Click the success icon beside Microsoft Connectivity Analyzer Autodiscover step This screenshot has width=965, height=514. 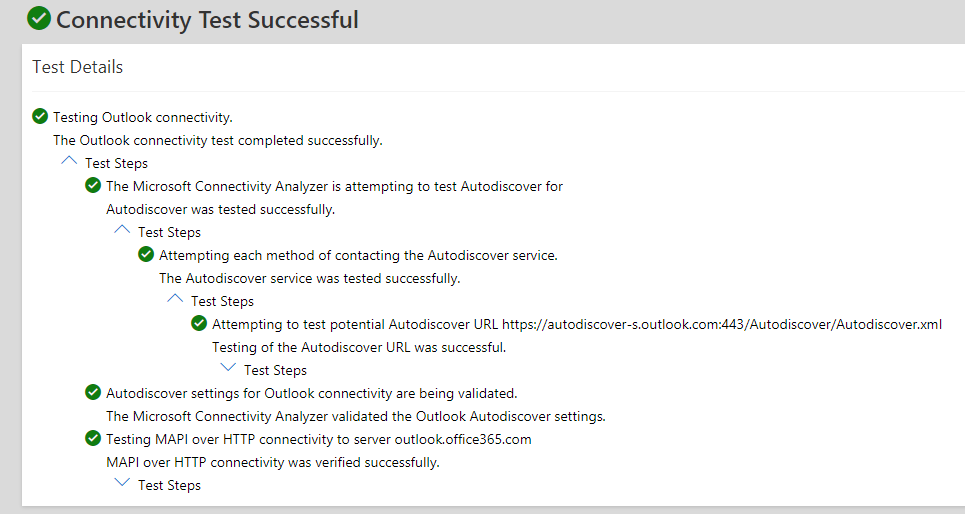[93, 185]
